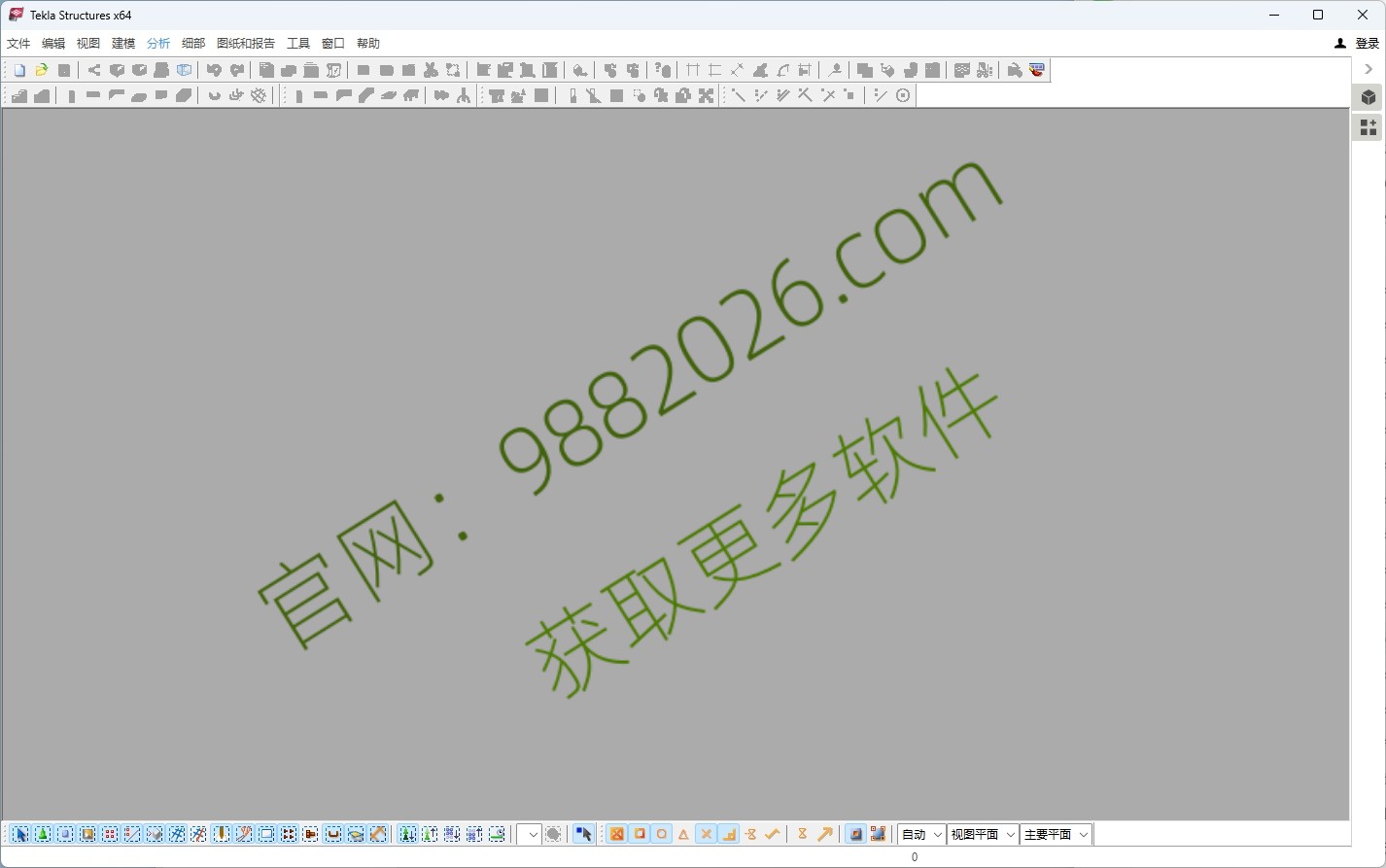Toggle snap to end points orange square
Screen dimensions: 1386x868
click(x=640, y=834)
